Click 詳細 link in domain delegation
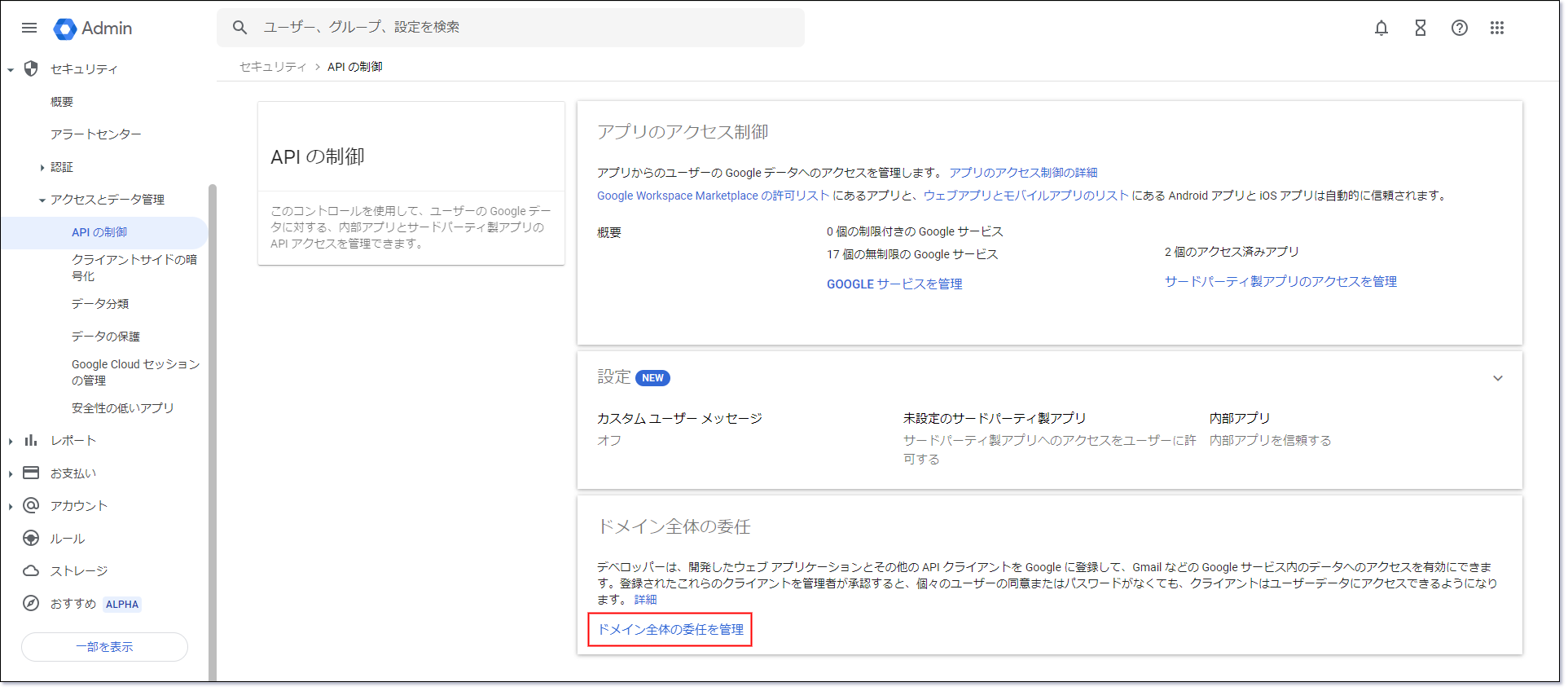The image size is (1568, 691). (645, 600)
